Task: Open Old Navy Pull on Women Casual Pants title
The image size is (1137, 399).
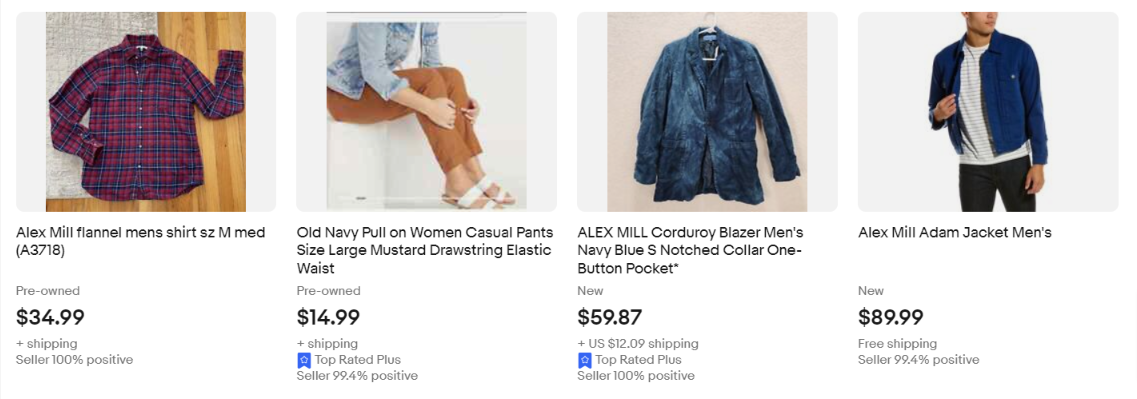Action: 425,250
